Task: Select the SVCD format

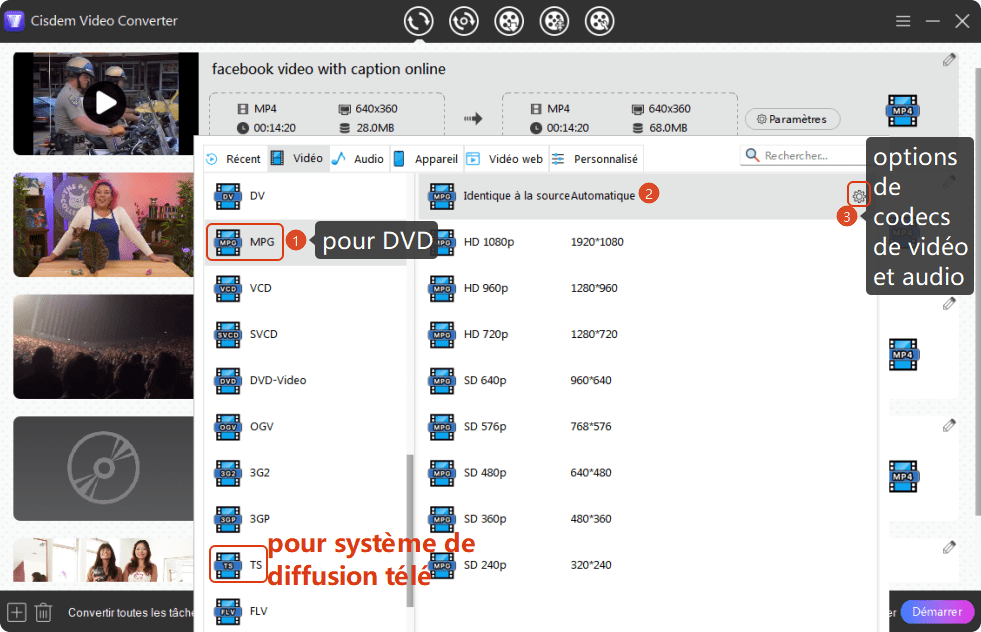Action: coord(305,334)
